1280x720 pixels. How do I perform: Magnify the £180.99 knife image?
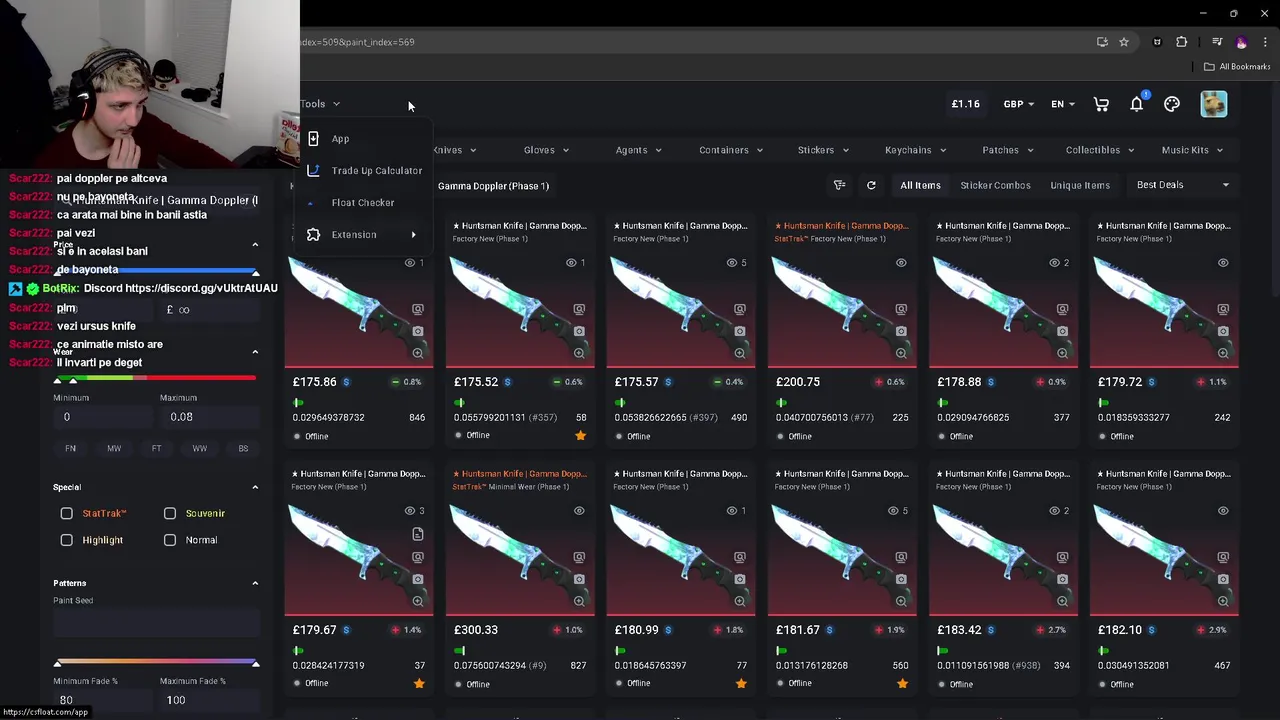click(740, 601)
